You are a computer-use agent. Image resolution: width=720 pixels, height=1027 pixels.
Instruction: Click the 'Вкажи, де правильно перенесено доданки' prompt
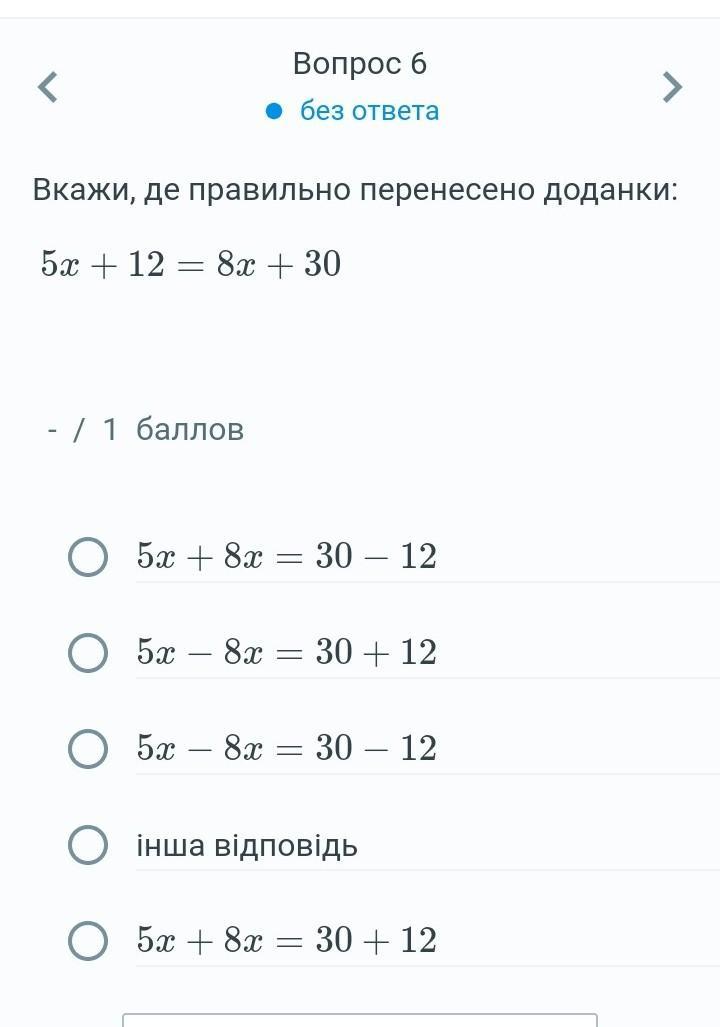(x=355, y=188)
